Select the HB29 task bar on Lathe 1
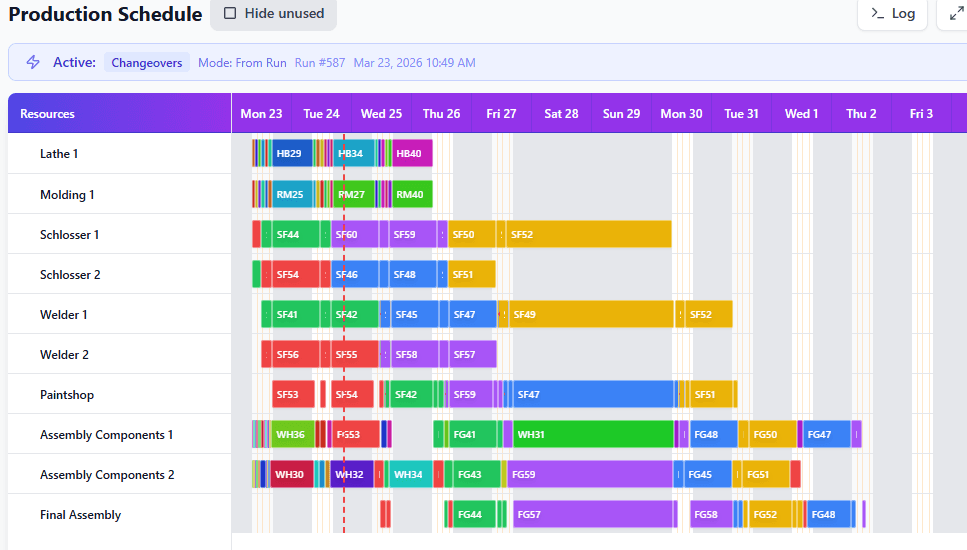967x550 pixels. (292, 154)
